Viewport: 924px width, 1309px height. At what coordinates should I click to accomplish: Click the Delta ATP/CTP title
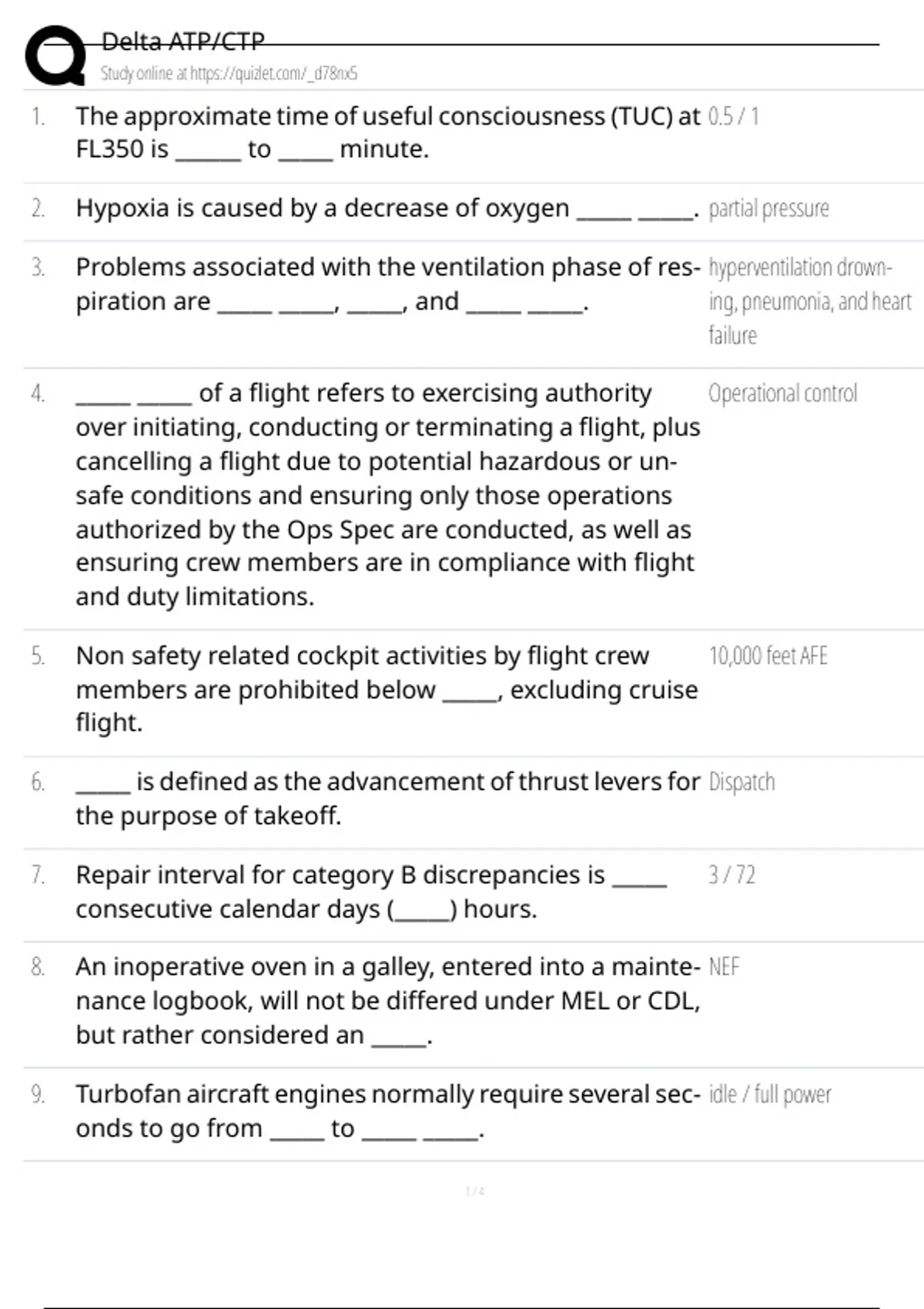pyautogui.click(x=183, y=41)
